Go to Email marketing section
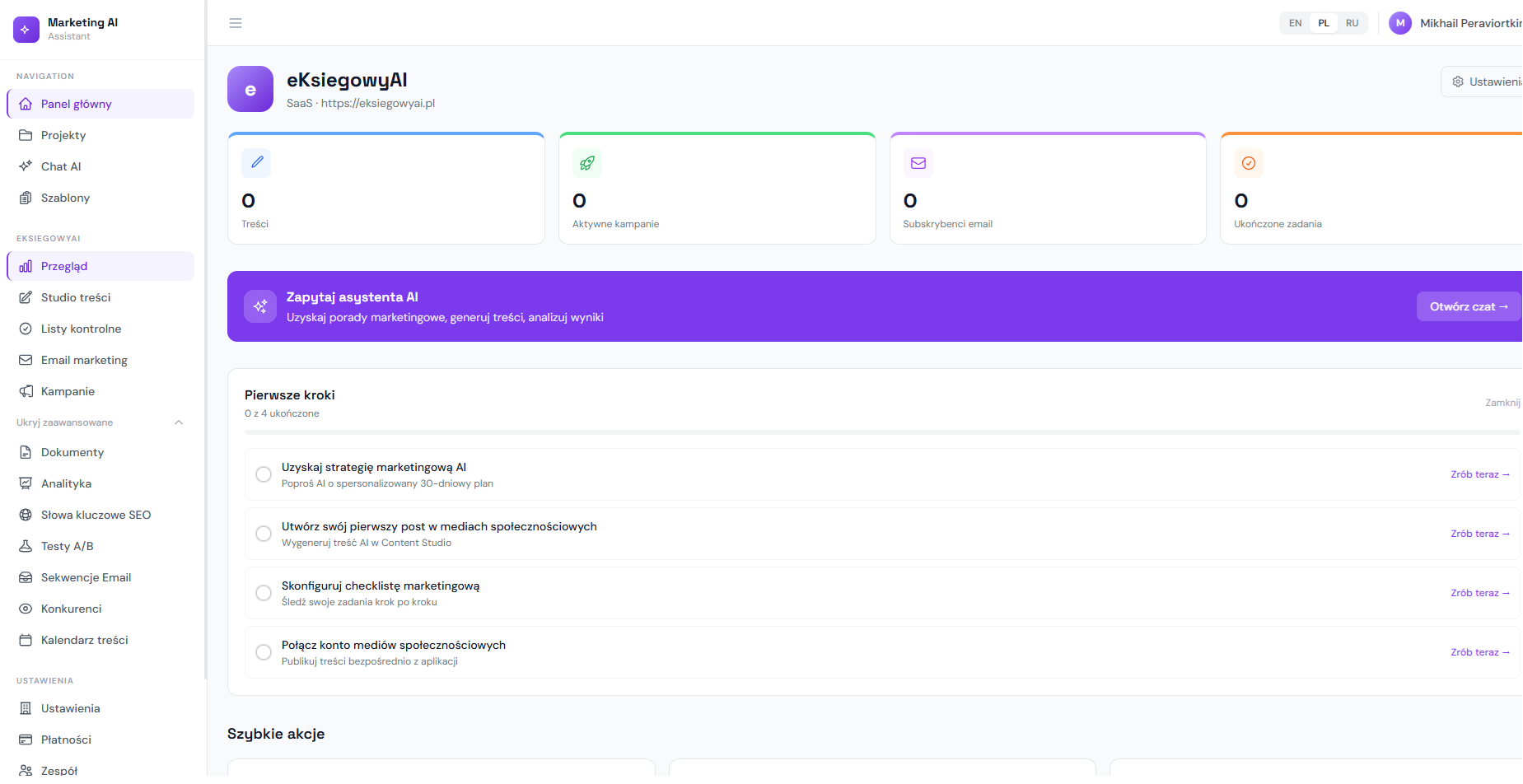The height and width of the screenshot is (784, 1523). pyautogui.click(x=100, y=360)
